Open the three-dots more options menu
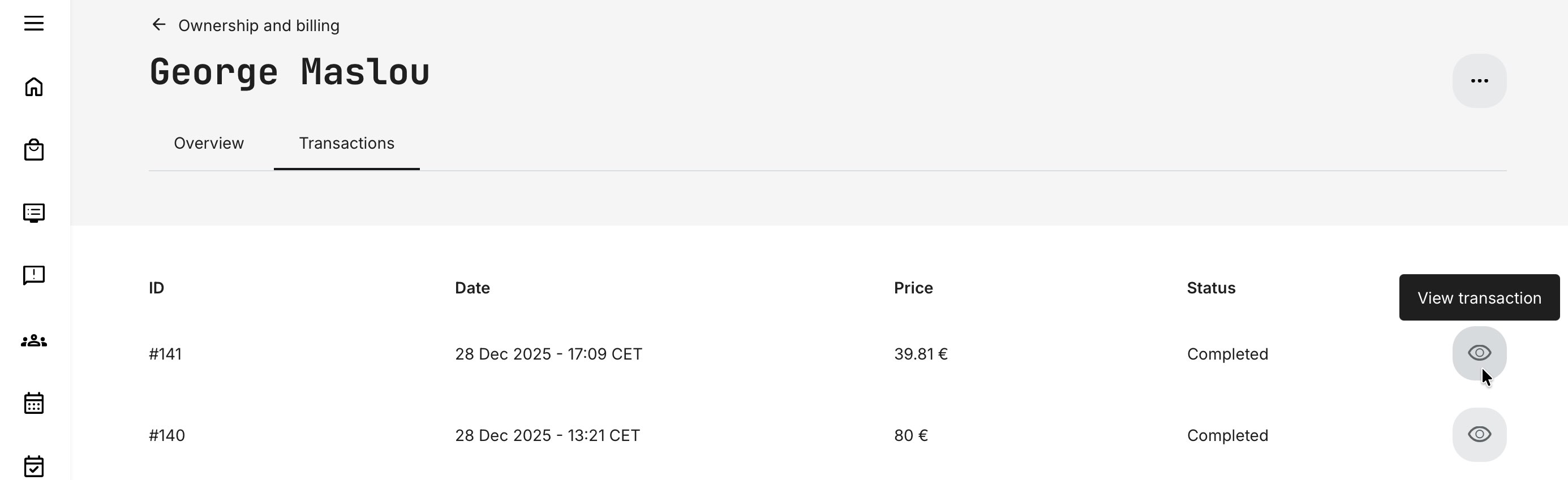The image size is (1568, 480). pos(1479,81)
